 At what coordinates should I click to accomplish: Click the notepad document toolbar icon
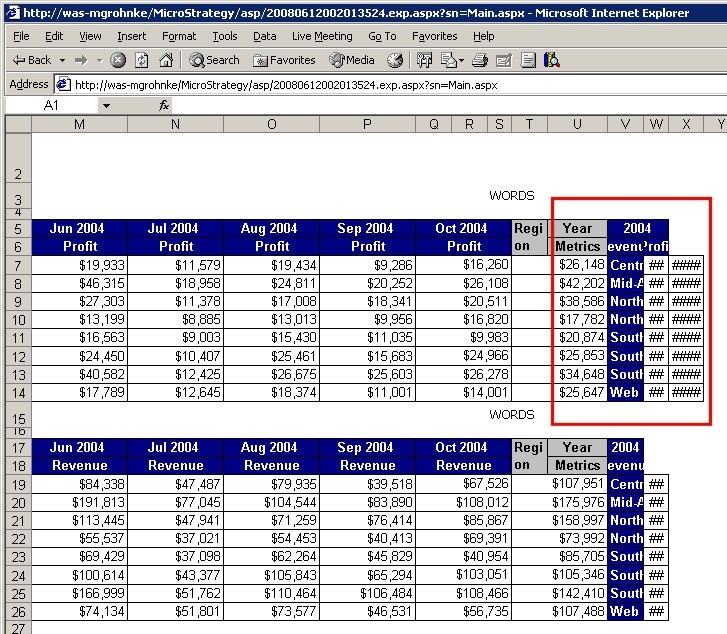pyautogui.click(x=528, y=60)
